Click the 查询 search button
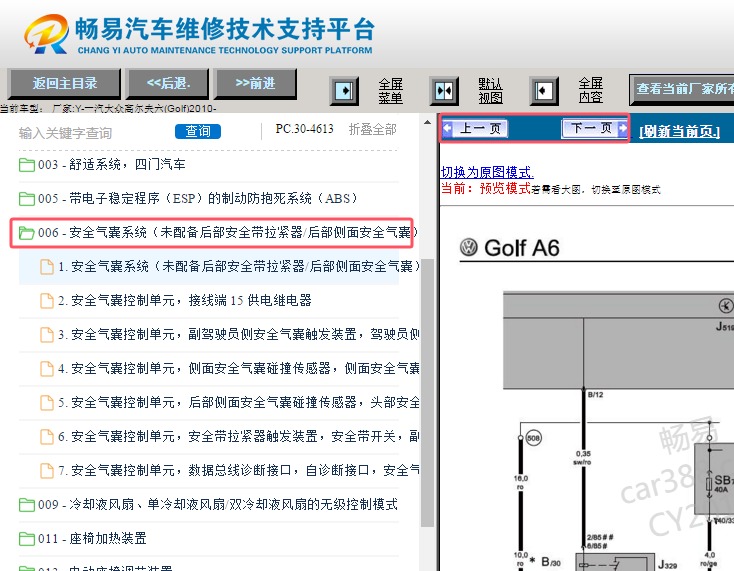 click(x=198, y=131)
